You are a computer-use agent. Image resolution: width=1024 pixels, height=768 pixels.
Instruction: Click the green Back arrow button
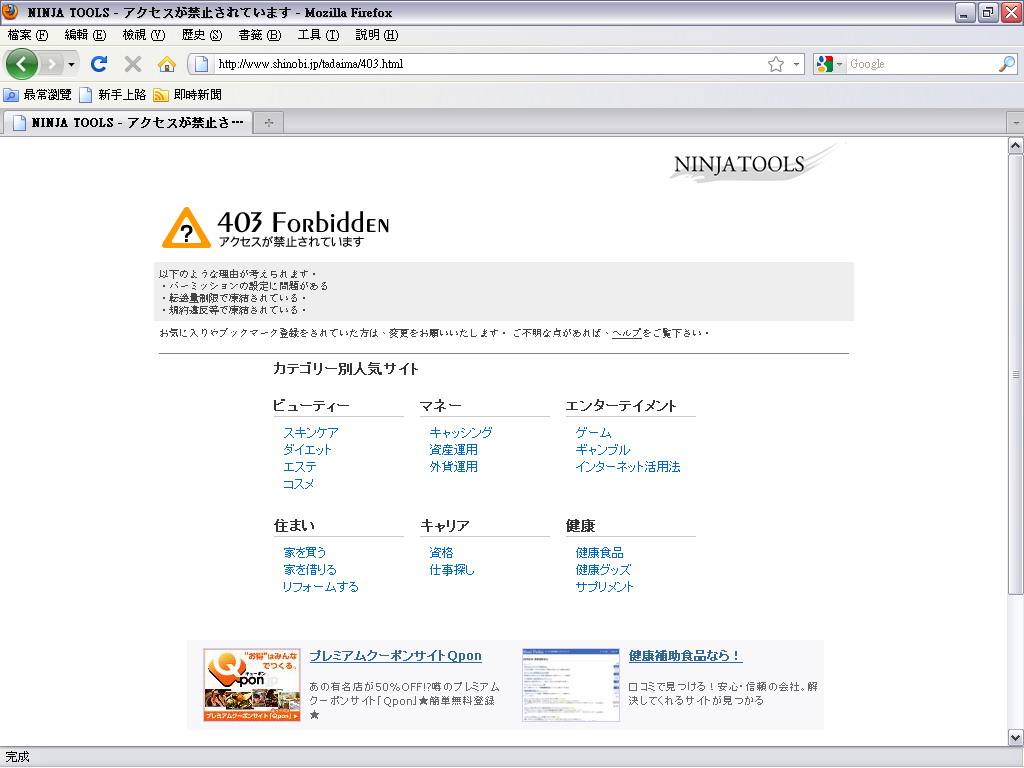[x=22, y=64]
